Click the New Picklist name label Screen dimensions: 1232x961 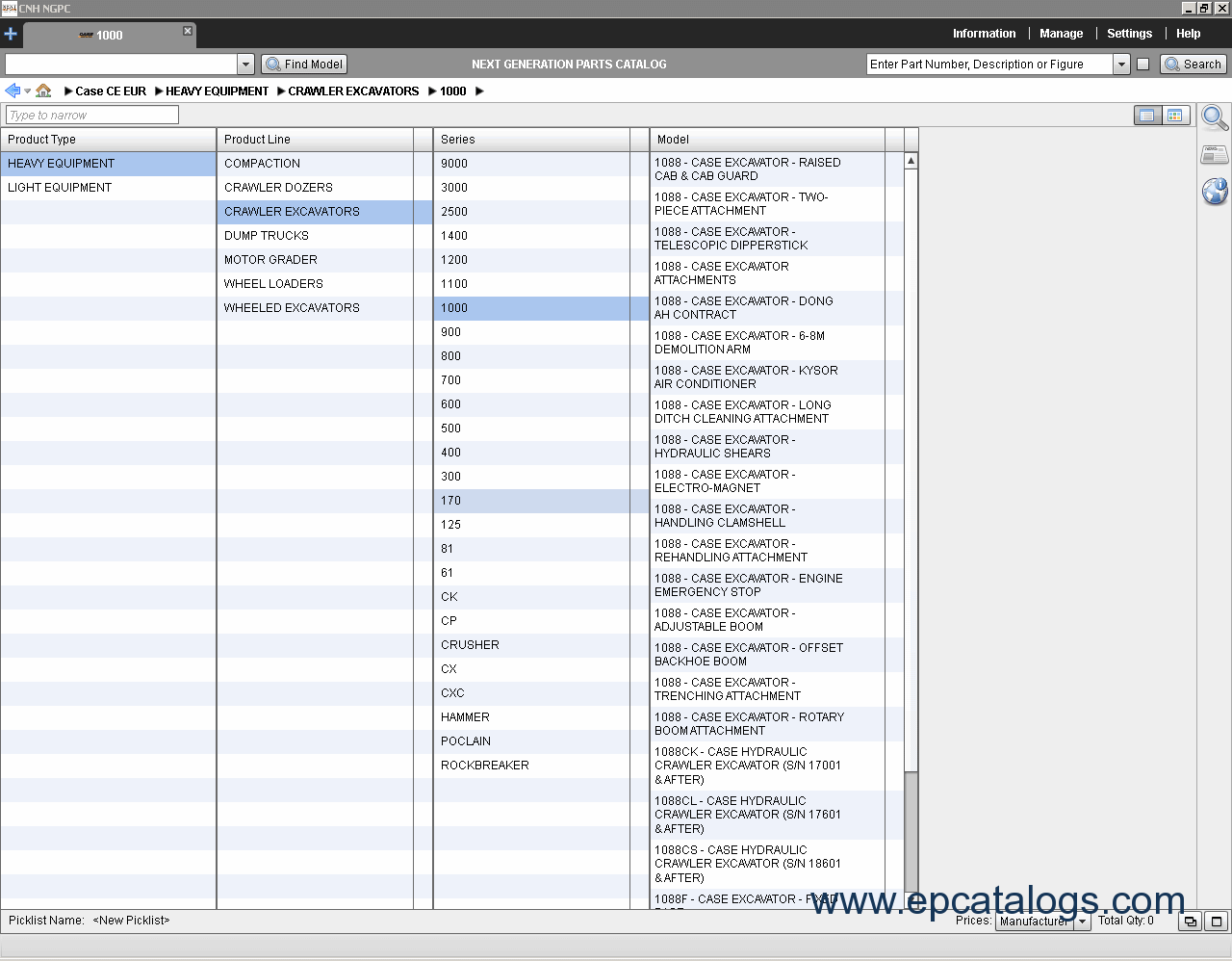tap(131, 921)
